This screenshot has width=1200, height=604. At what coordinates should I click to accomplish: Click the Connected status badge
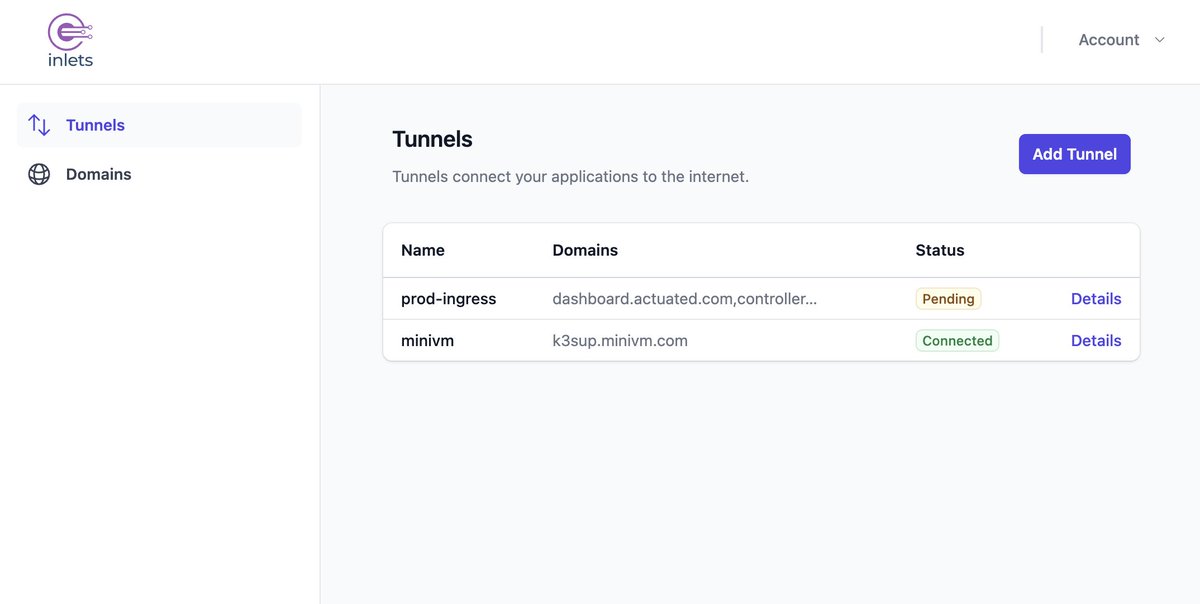(x=957, y=341)
